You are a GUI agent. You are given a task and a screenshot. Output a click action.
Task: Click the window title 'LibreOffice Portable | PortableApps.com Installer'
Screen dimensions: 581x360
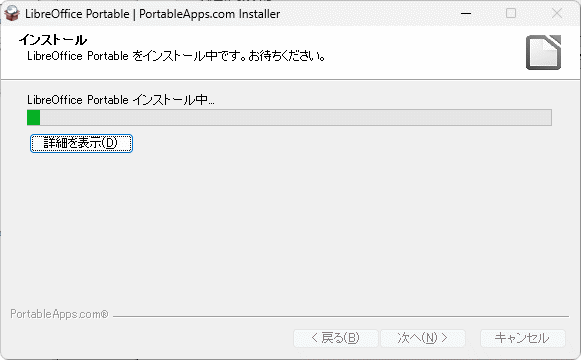pos(152,14)
